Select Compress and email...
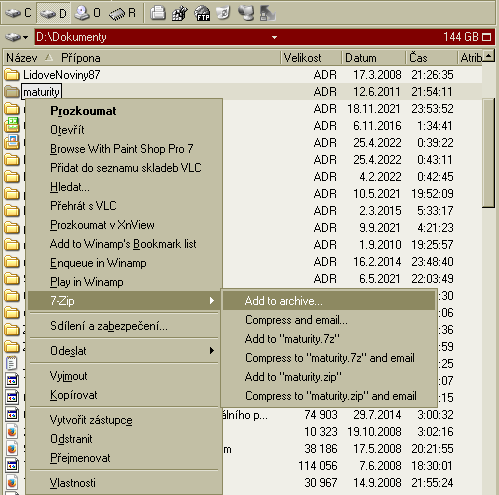The image size is (499, 495). click(329, 320)
